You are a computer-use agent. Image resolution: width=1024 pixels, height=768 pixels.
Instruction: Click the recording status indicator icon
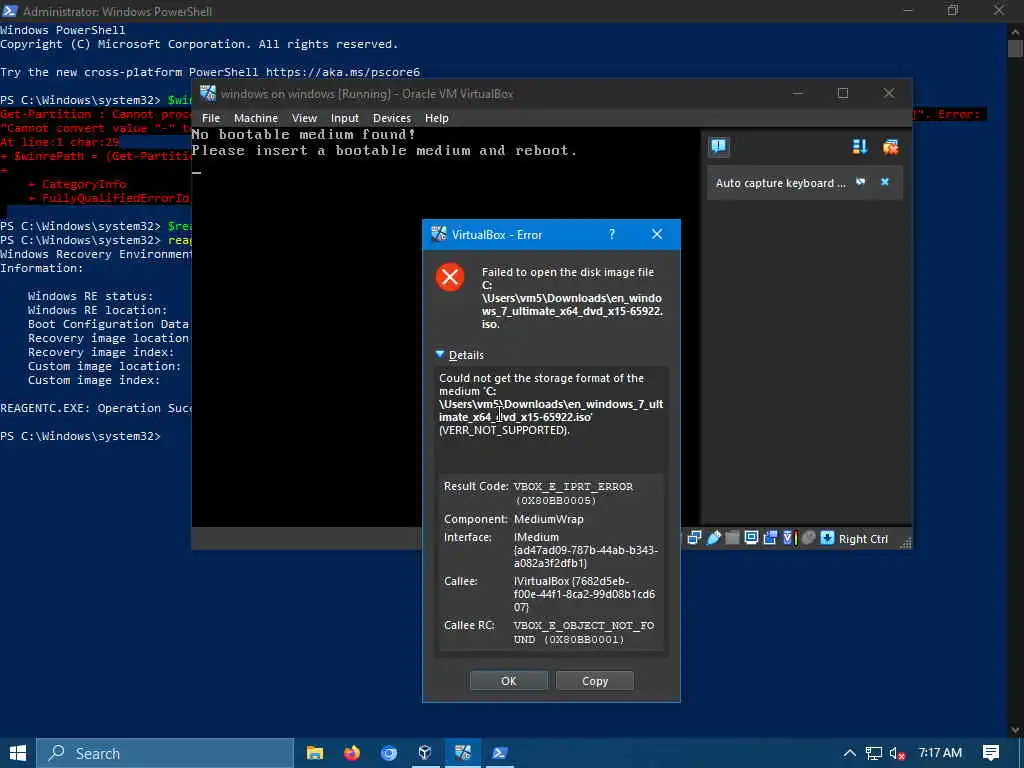[770, 538]
